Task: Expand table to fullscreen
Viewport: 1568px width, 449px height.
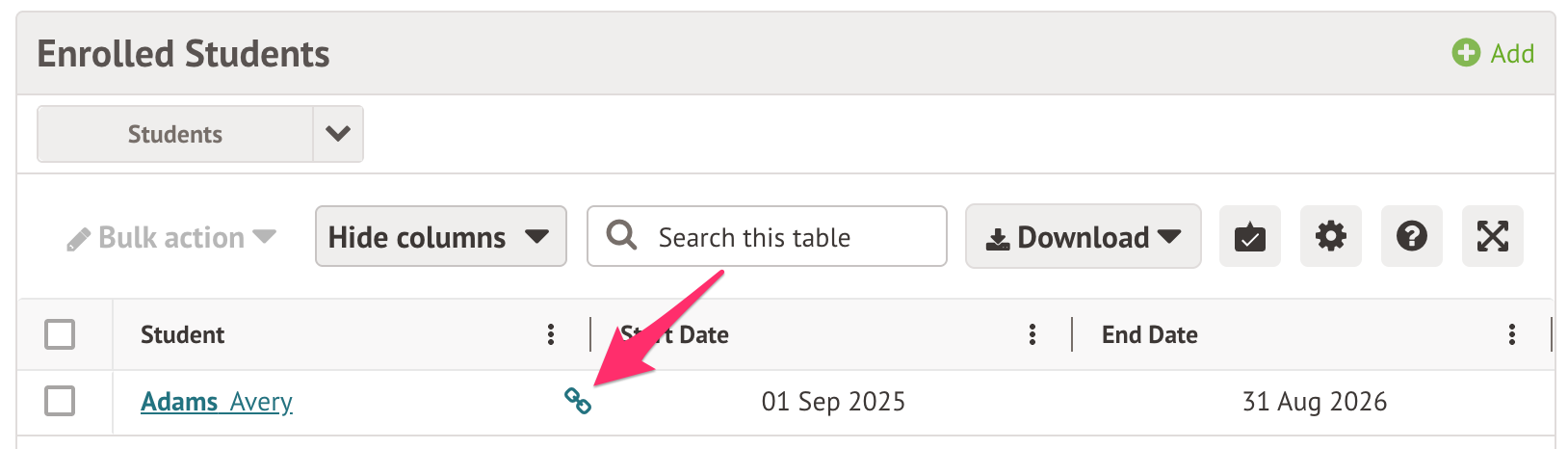Action: coord(1492,237)
